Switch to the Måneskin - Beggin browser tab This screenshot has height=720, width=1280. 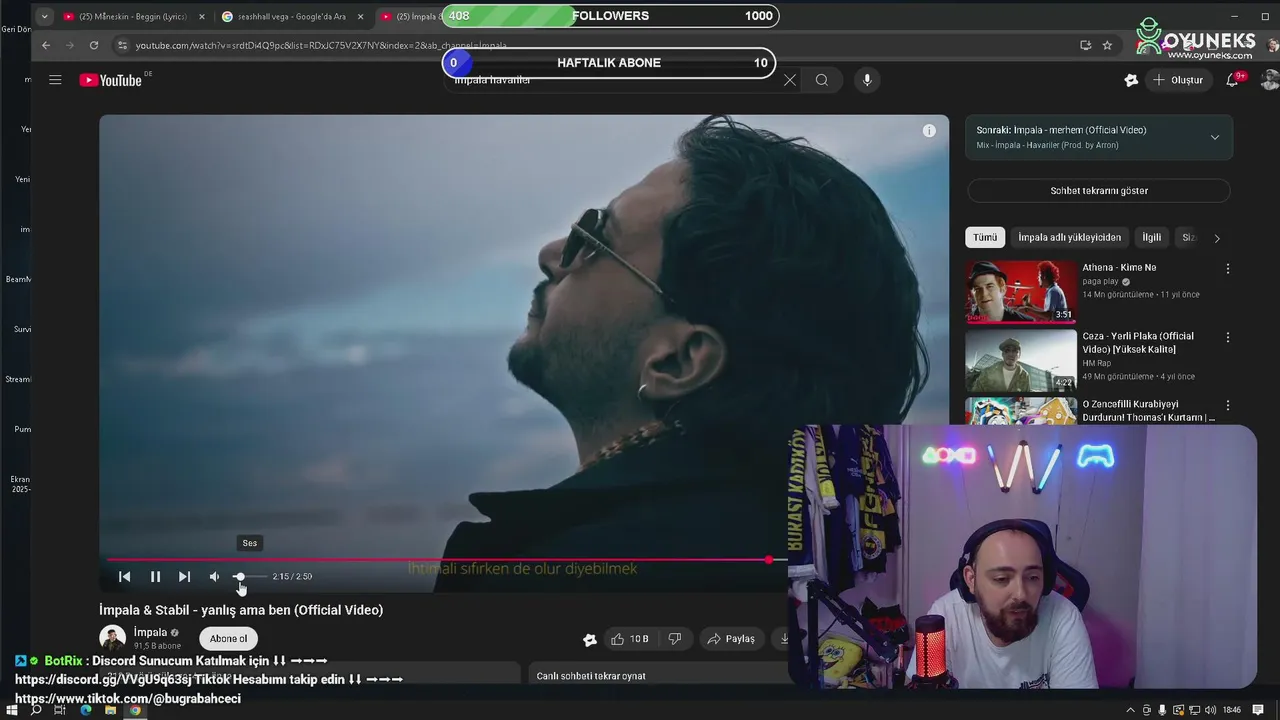click(x=126, y=16)
